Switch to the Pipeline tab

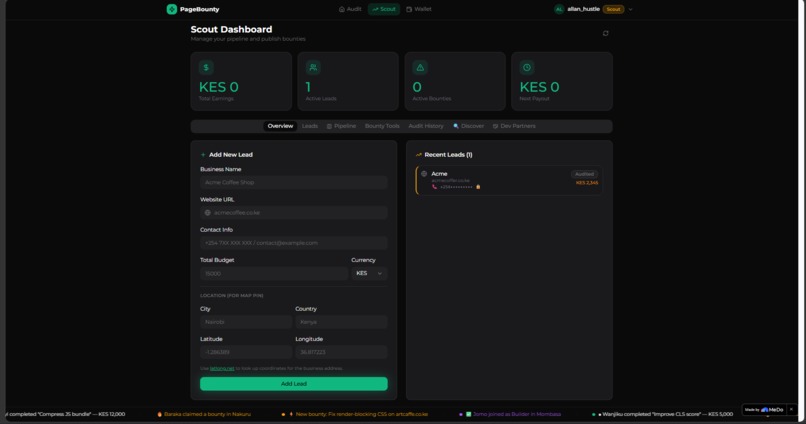[x=341, y=126]
